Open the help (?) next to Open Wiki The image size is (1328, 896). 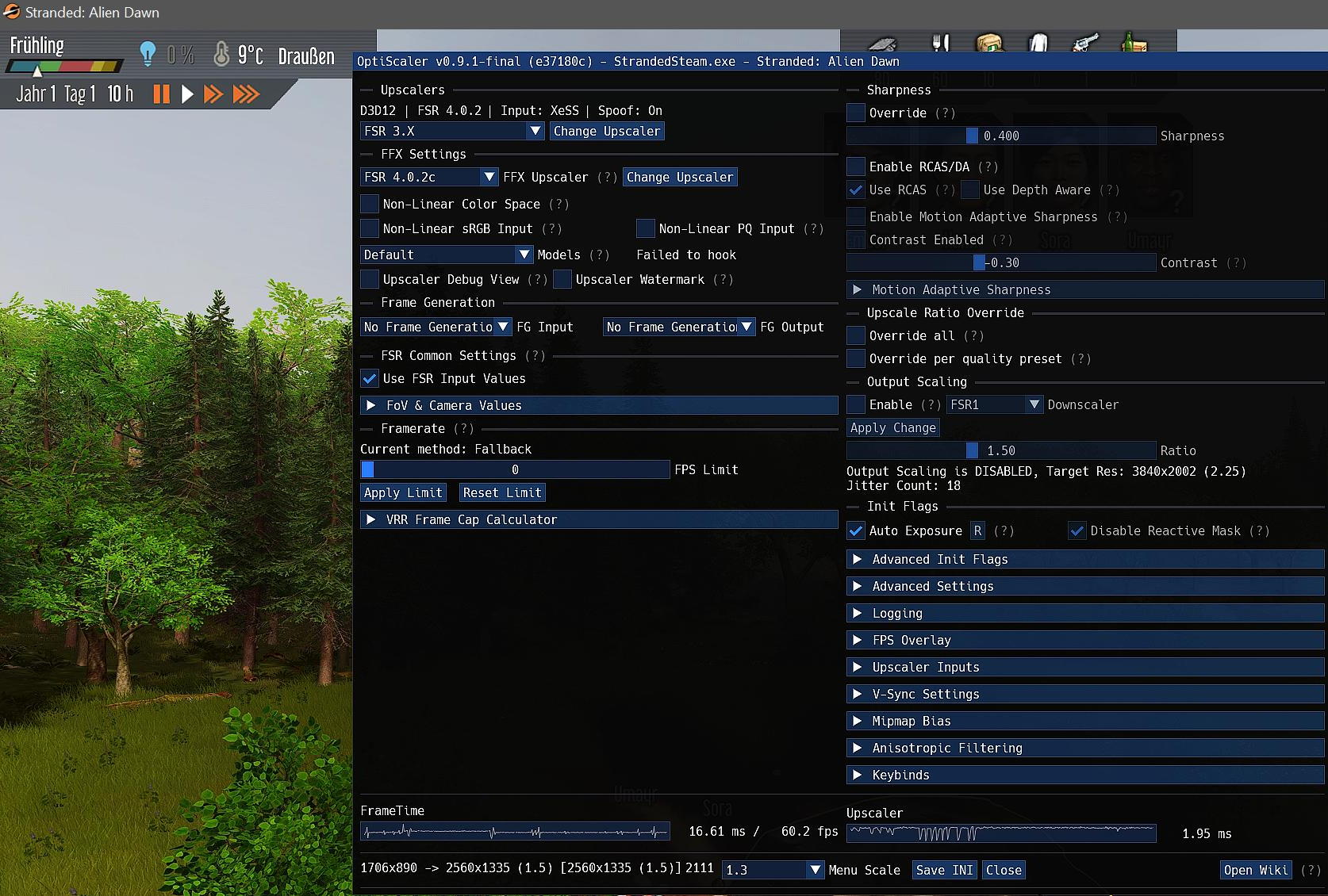pos(1311,870)
